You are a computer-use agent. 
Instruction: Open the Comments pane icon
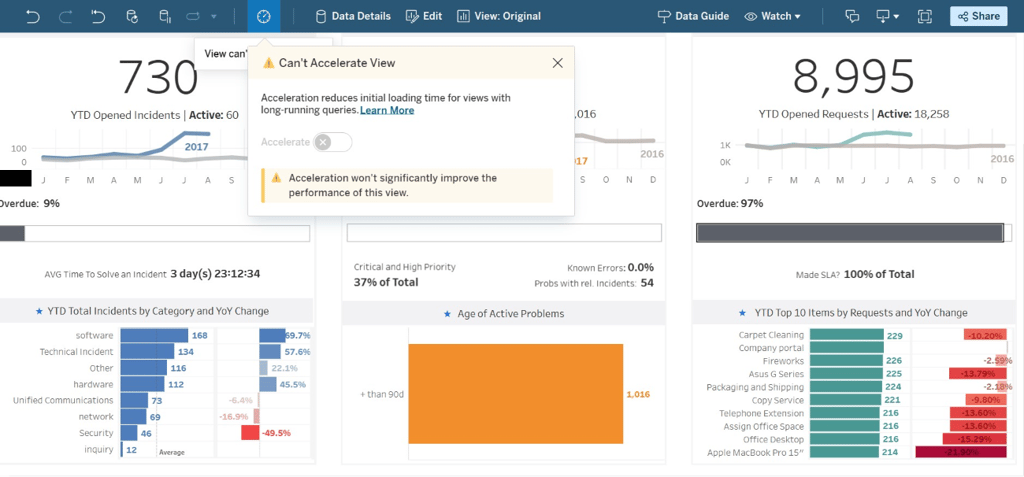(852, 16)
